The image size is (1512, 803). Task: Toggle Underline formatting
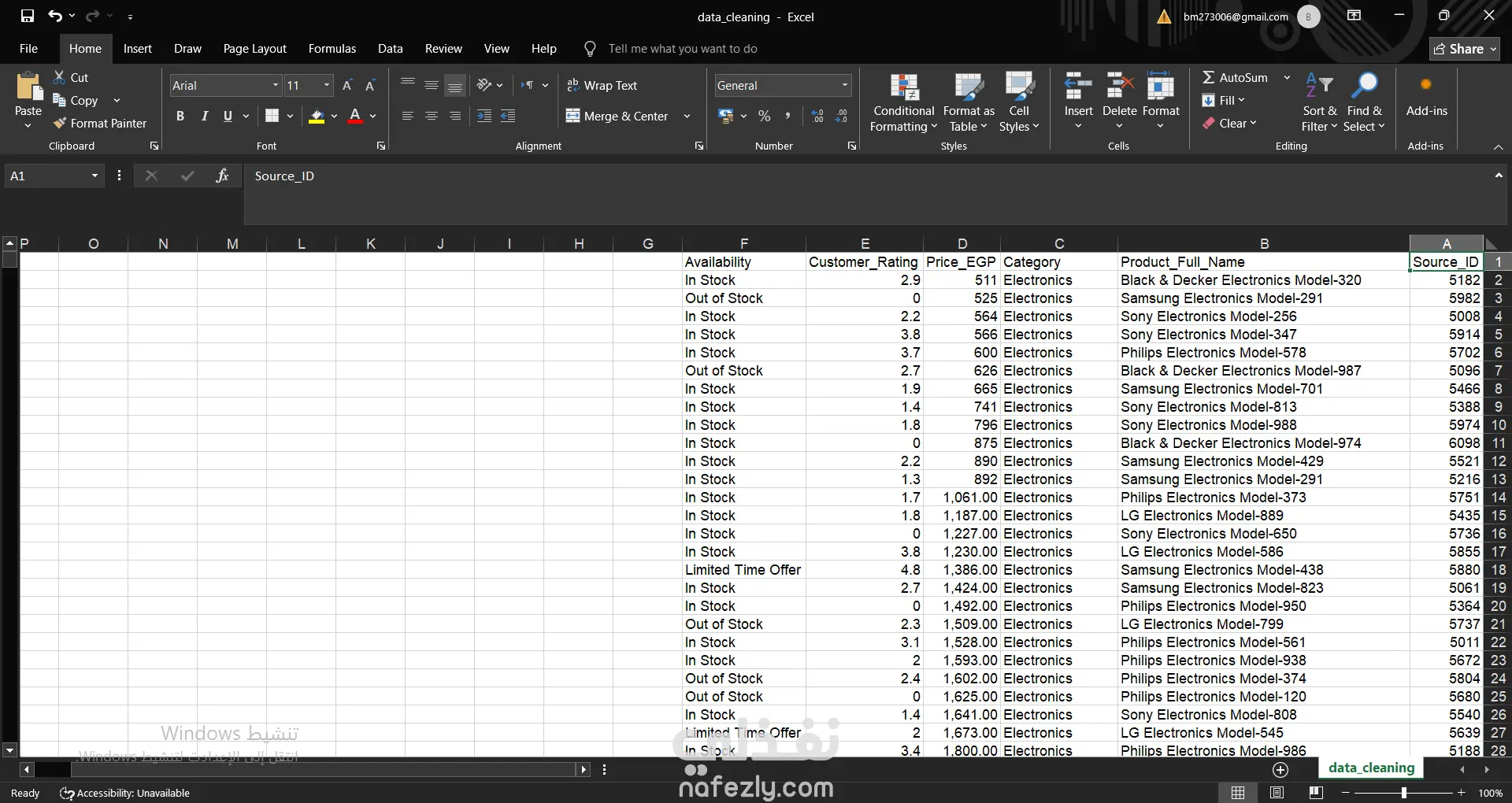228,116
